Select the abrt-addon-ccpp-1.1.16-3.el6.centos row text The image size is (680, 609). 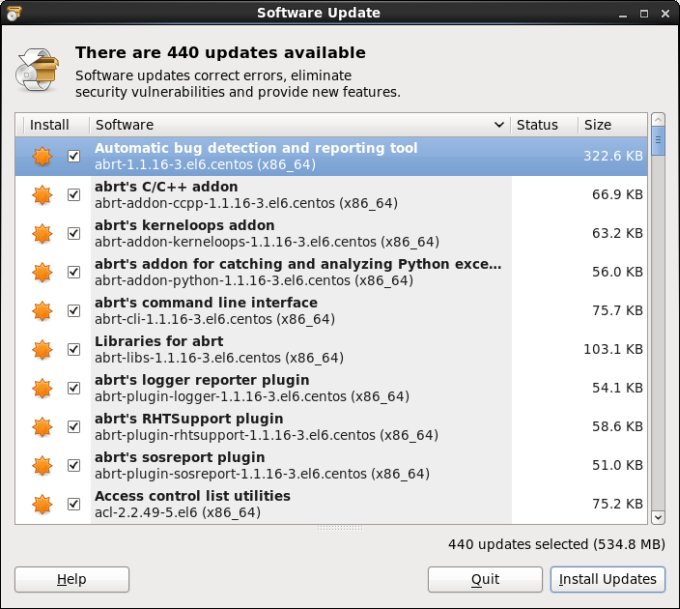(246, 203)
